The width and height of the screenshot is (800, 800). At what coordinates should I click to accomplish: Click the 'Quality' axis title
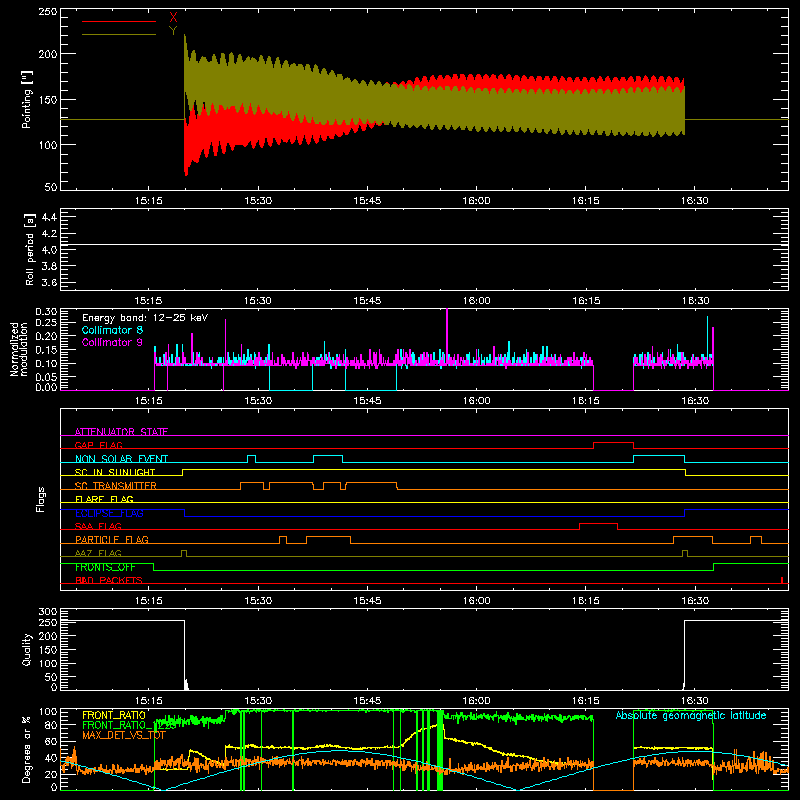[x=27, y=649]
